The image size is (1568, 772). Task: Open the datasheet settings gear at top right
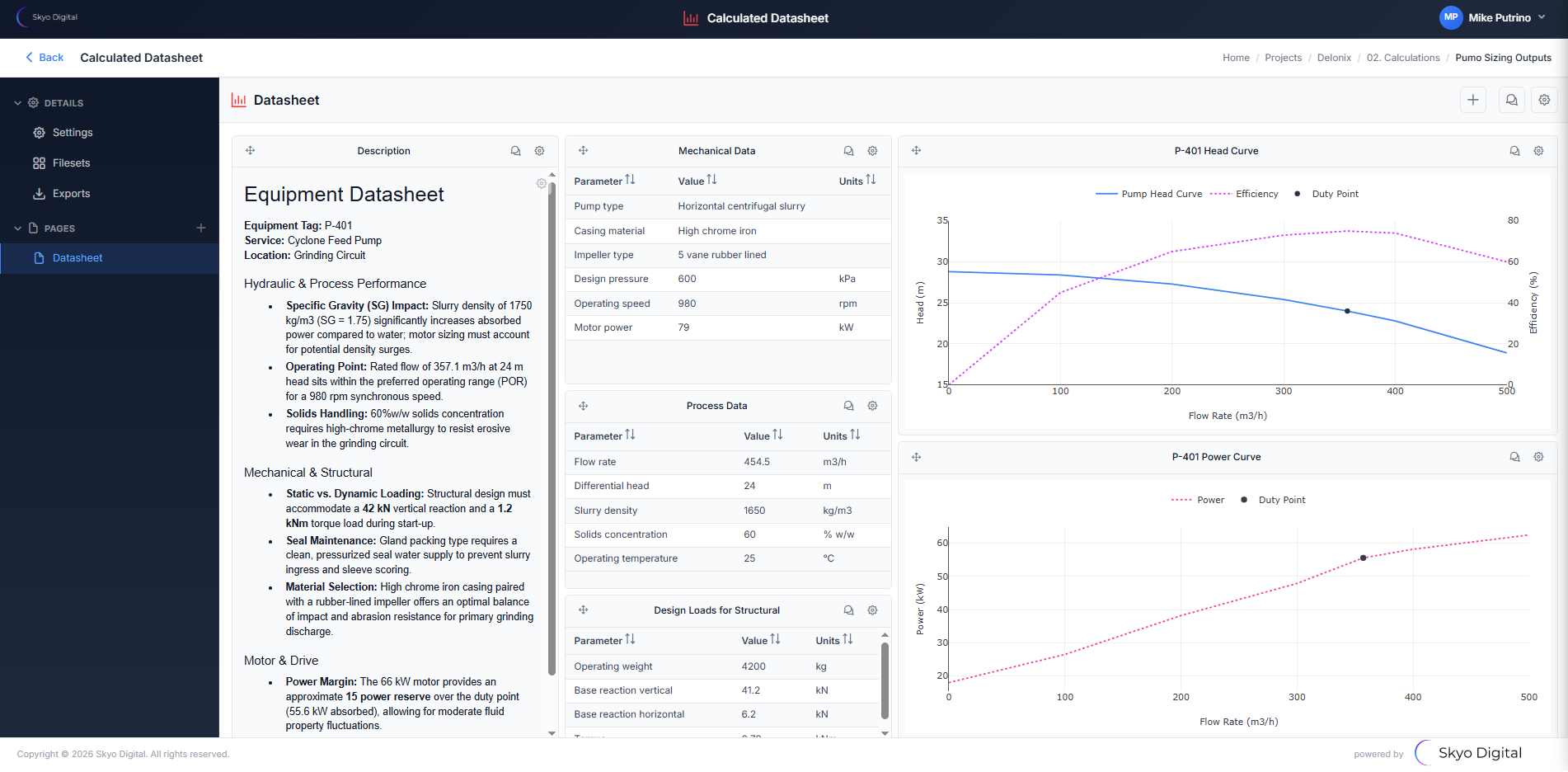pyautogui.click(x=1544, y=99)
